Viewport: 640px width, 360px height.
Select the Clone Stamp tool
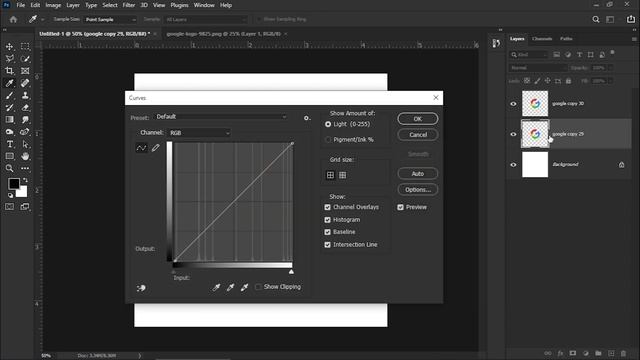click(25, 96)
